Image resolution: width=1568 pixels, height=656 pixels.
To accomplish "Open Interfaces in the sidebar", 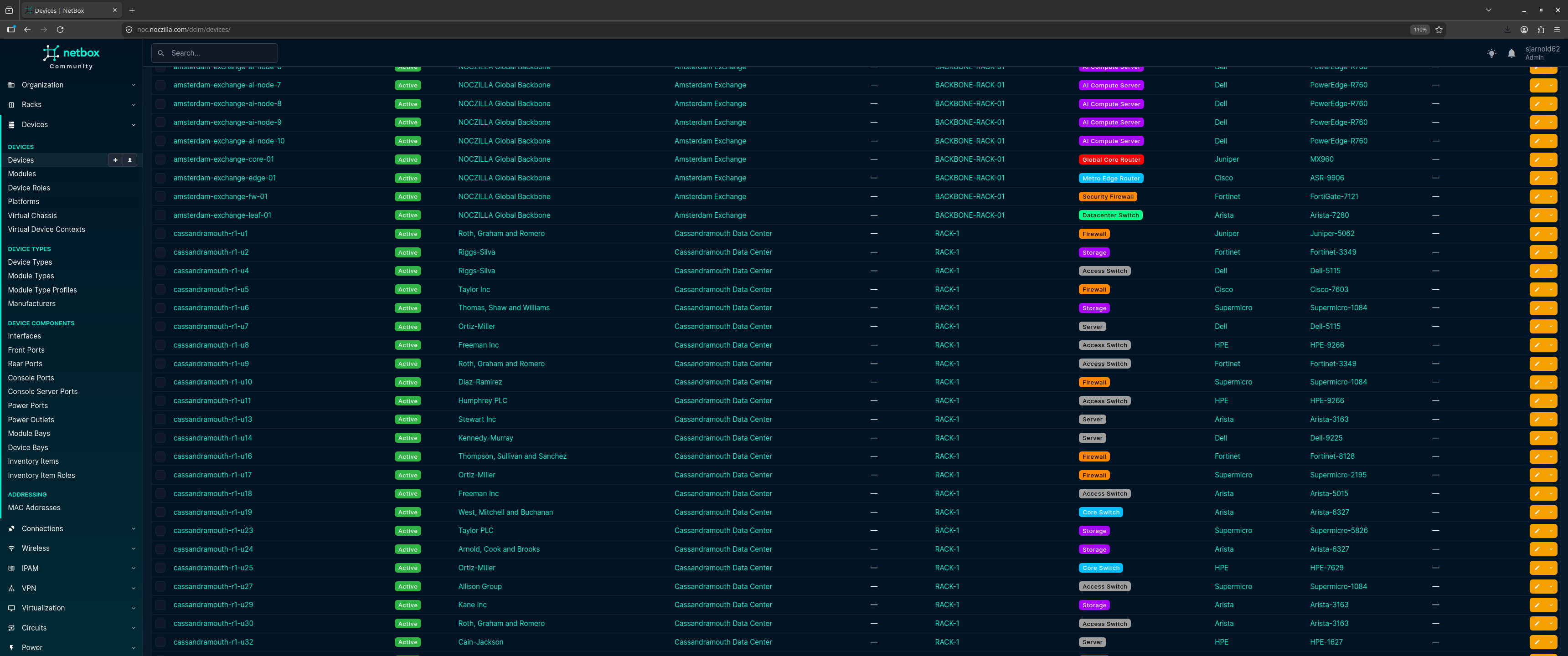I will click(24, 336).
